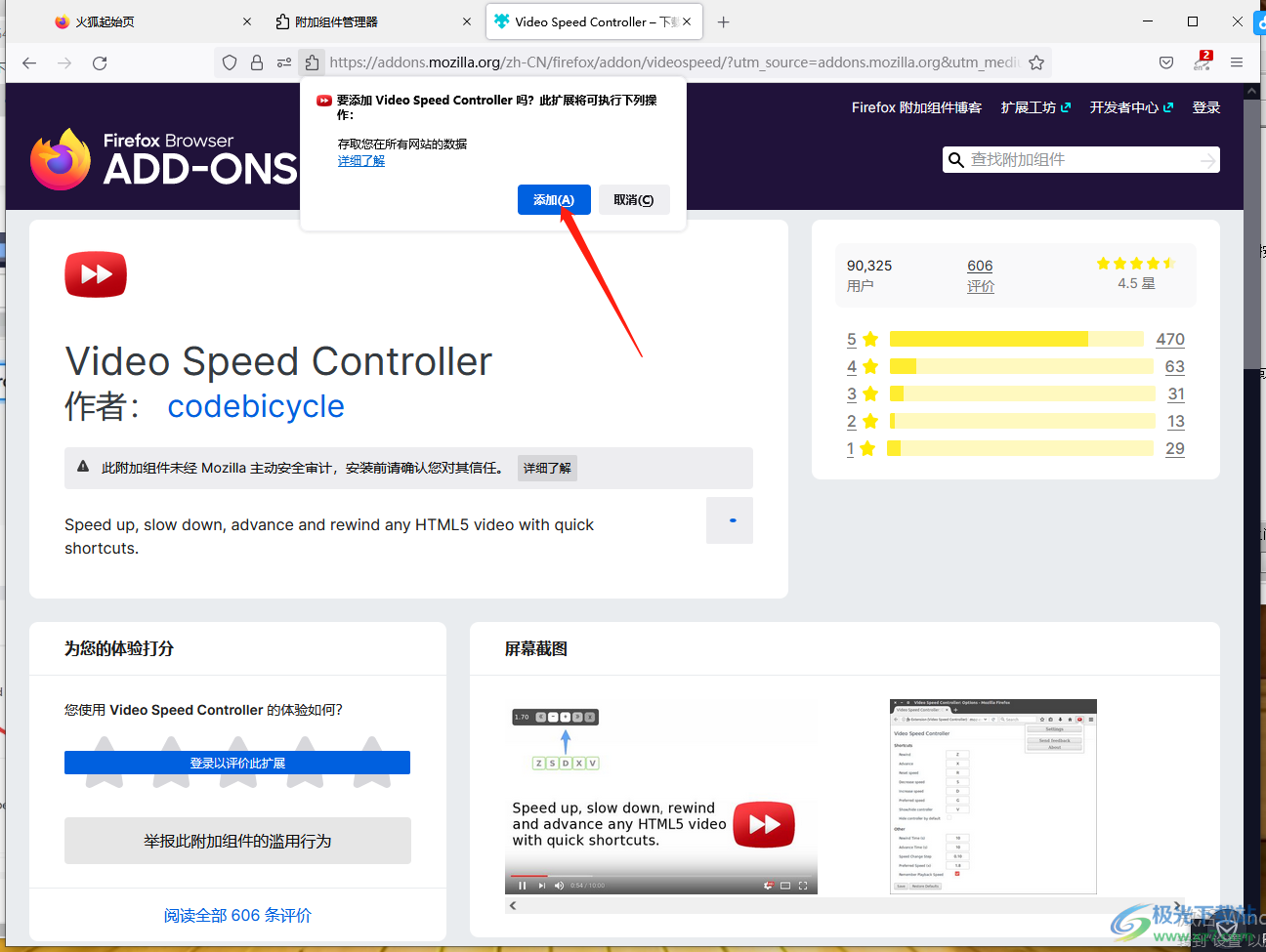The image size is (1266, 952).
Task: Open the options page screenshot thumbnail
Action: 993,797
